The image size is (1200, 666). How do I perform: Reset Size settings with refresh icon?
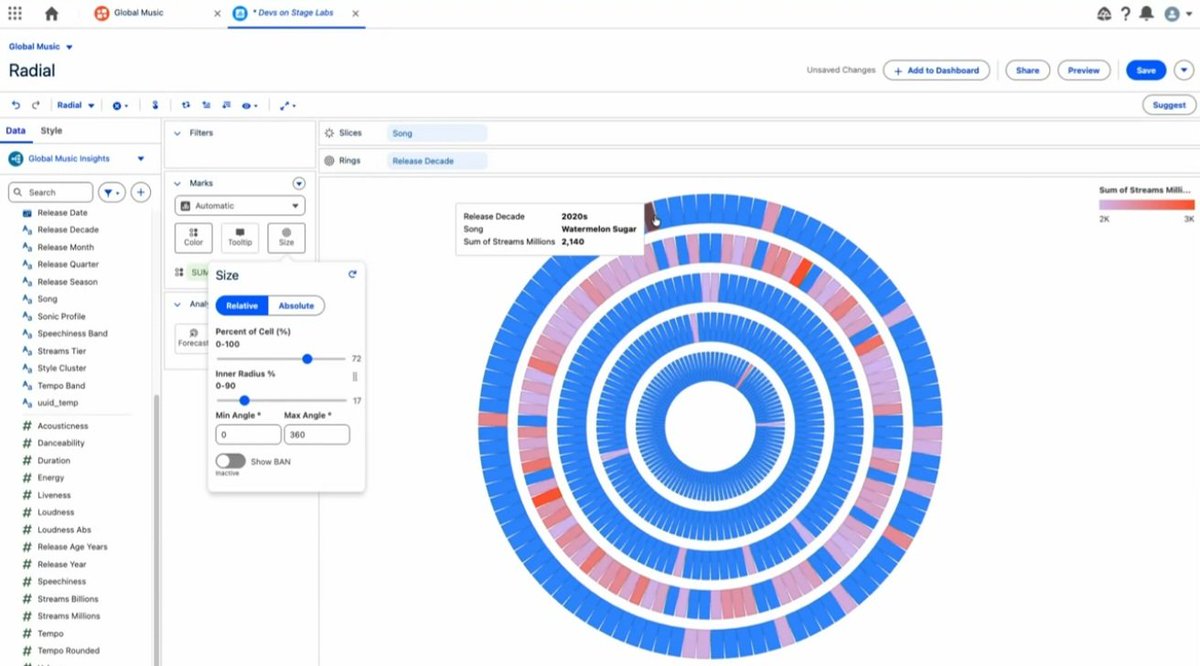point(352,274)
